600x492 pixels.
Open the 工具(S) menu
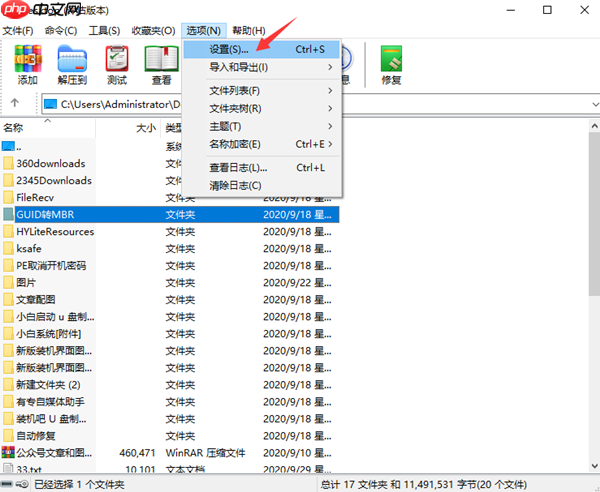point(104,31)
